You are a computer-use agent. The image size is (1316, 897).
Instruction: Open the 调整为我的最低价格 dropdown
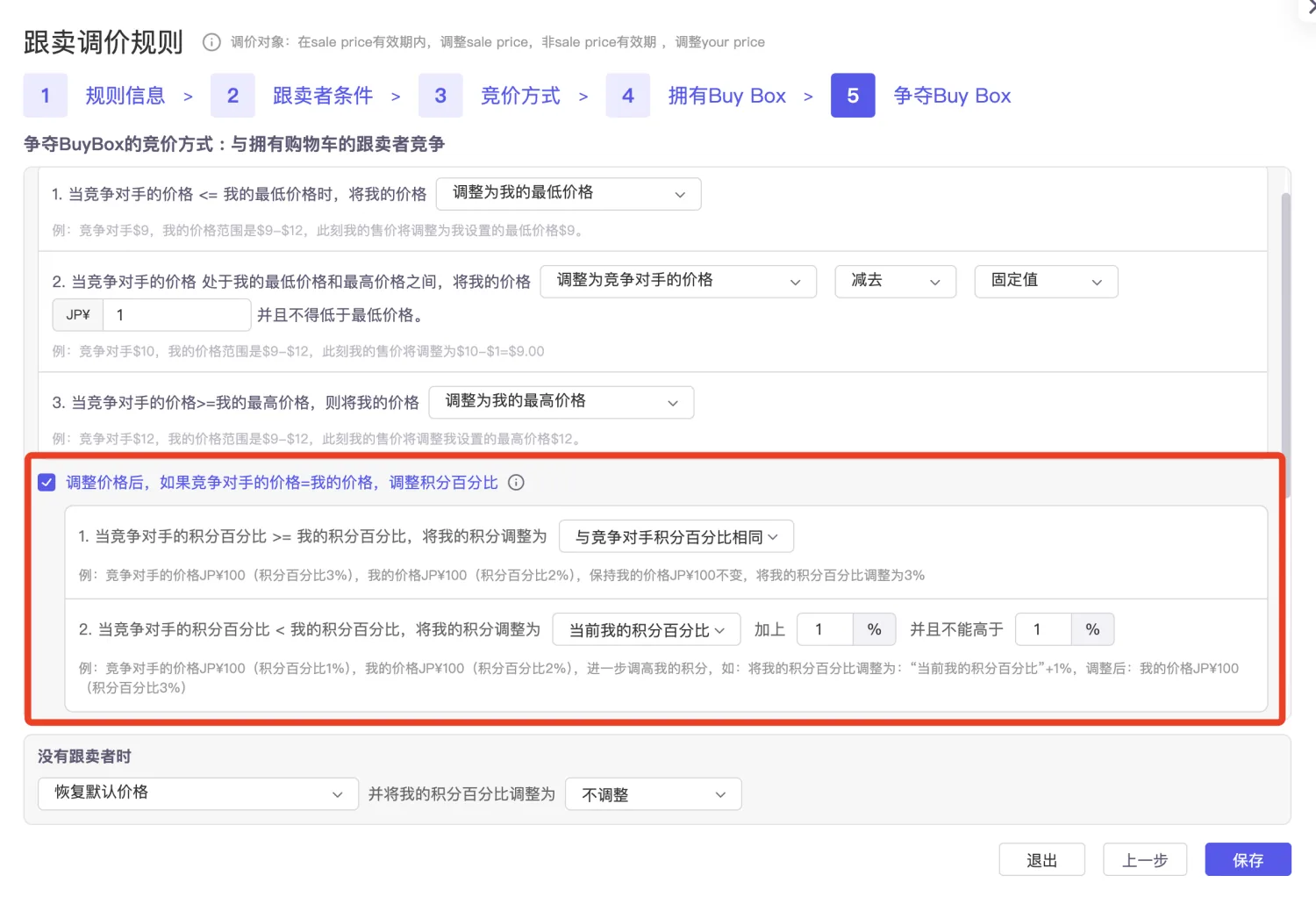click(x=569, y=194)
